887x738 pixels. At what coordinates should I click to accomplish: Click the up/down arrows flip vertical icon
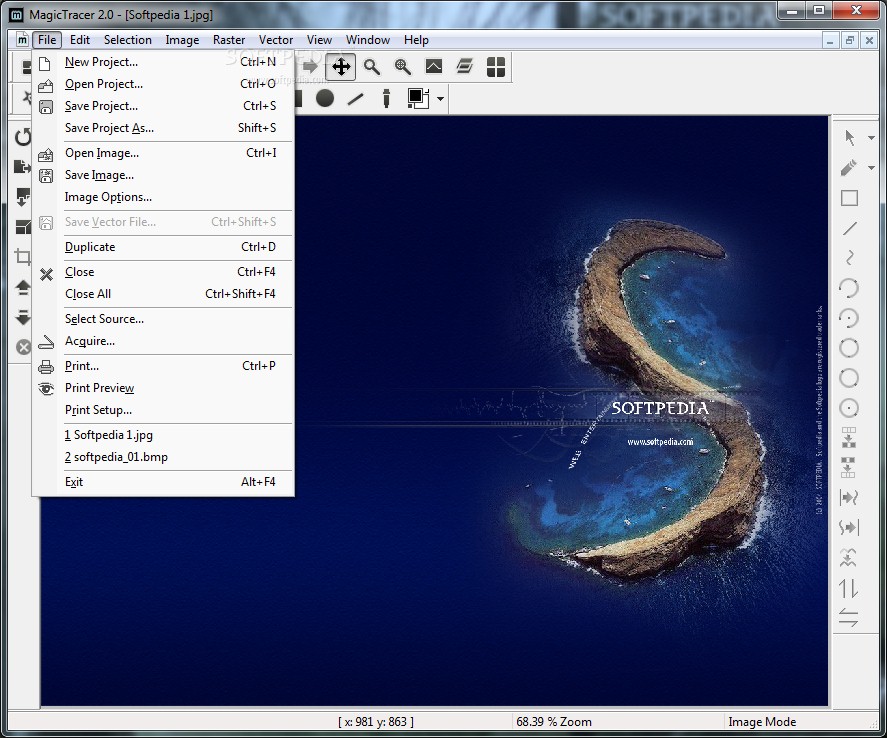click(849, 588)
